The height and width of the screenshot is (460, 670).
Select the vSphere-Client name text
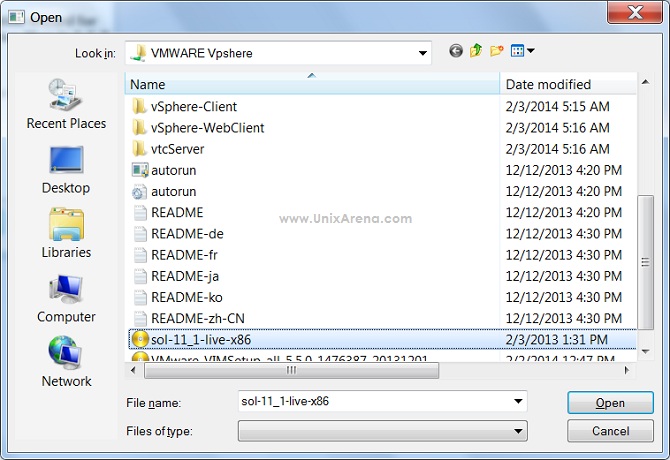(x=194, y=106)
